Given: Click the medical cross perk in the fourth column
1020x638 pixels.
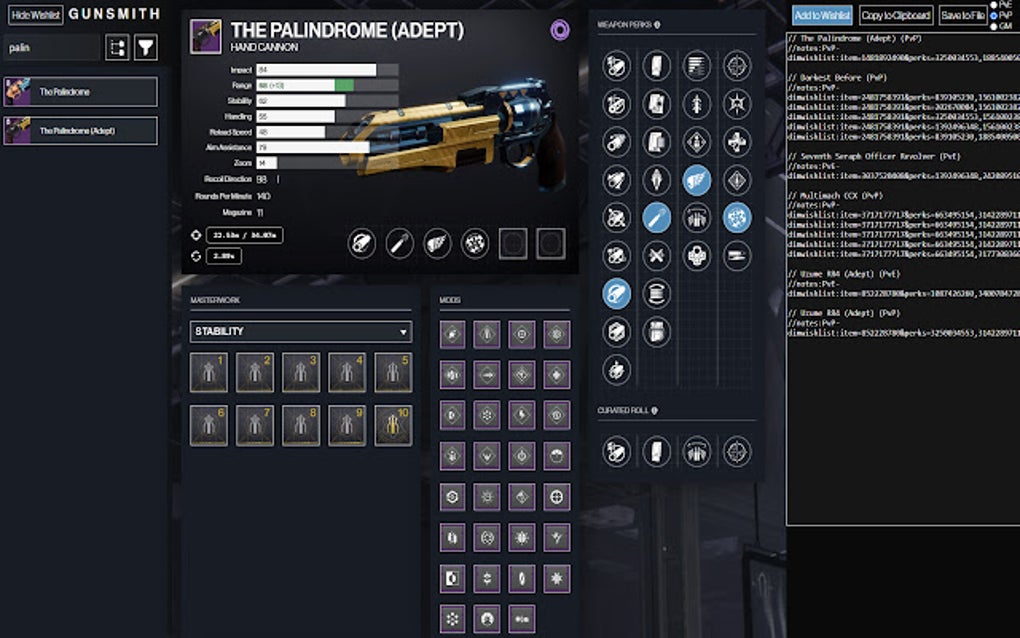Looking at the screenshot, I should 736,142.
